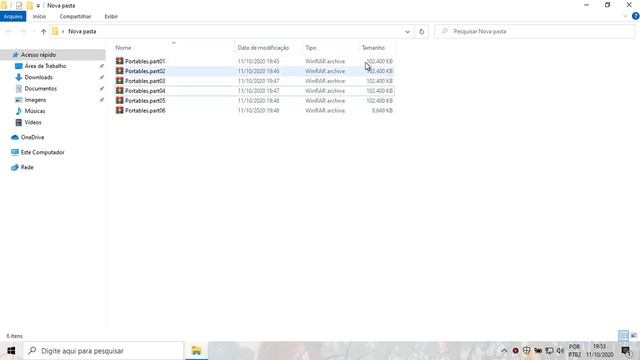640x360 pixels.
Task: Expand the address bar history dropdown
Action: coord(407,31)
